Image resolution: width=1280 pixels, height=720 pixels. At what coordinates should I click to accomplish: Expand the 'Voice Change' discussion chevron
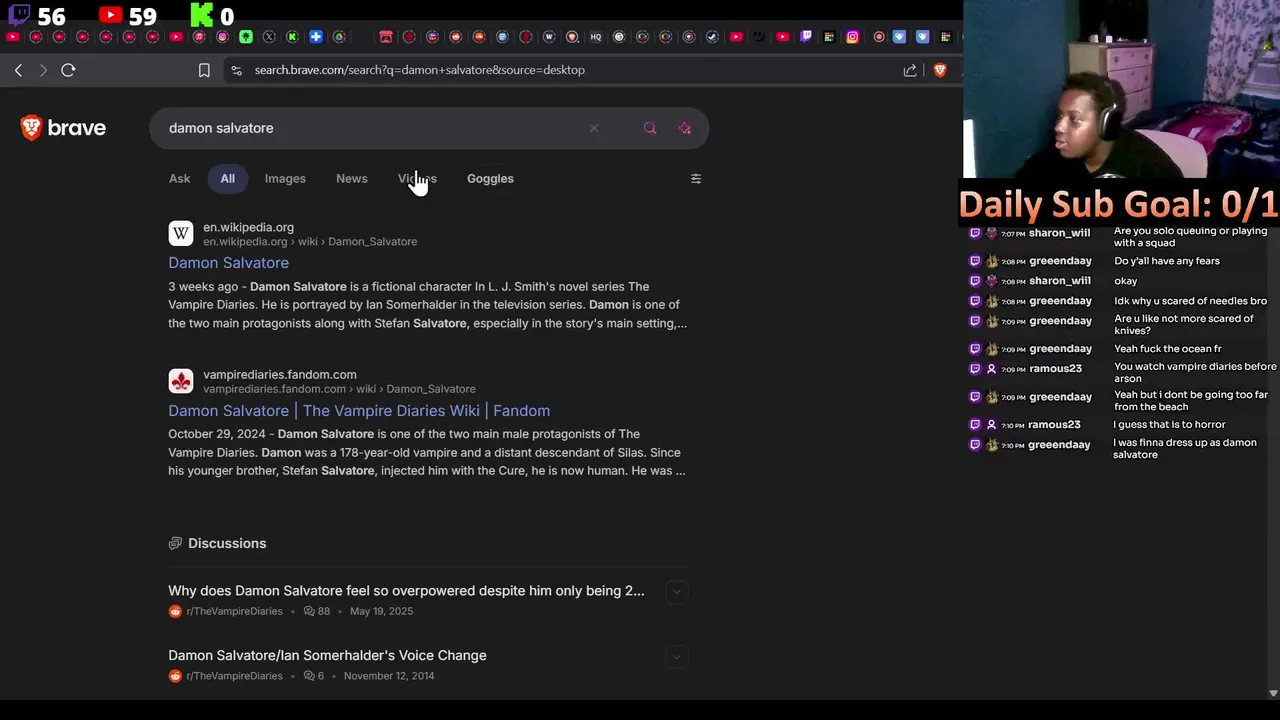click(676, 657)
